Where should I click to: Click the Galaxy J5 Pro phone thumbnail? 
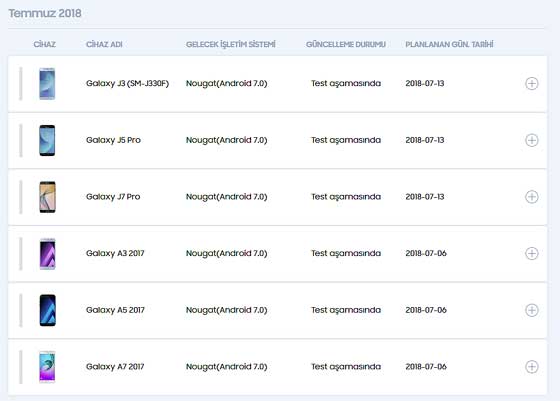pyautogui.click(x=47, y=140)
